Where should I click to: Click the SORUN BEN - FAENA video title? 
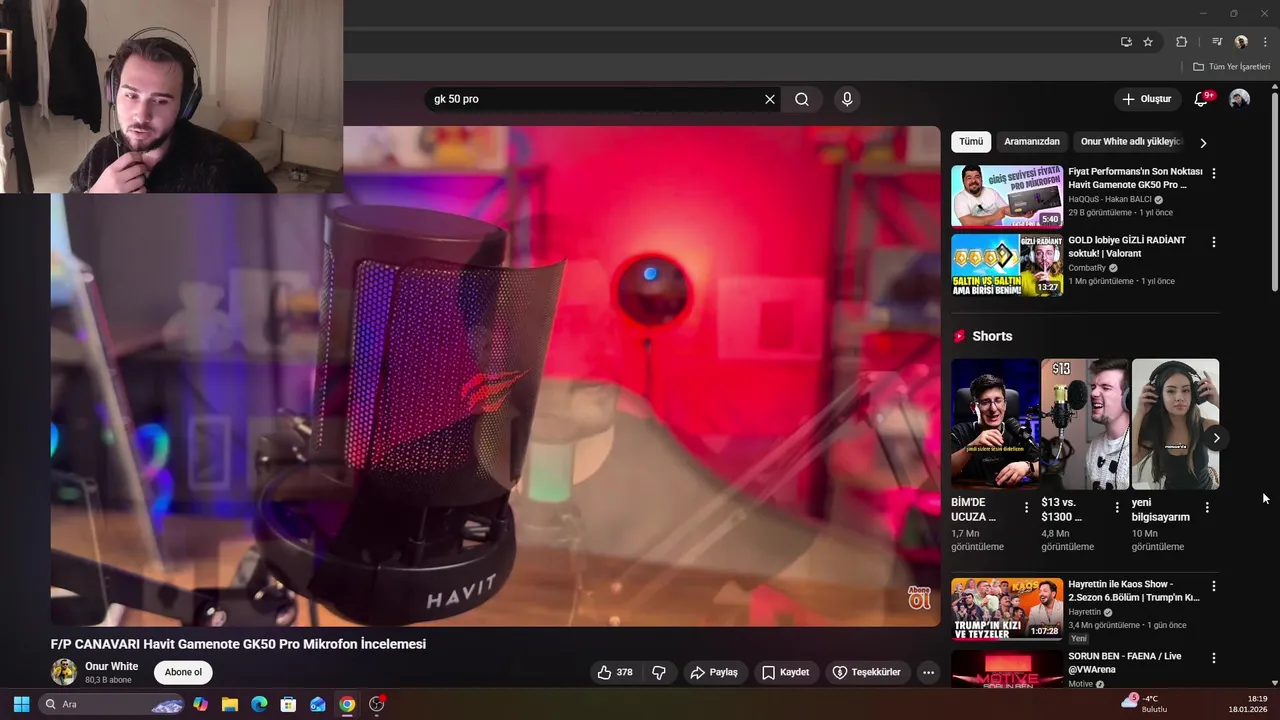pos(1124,662)
